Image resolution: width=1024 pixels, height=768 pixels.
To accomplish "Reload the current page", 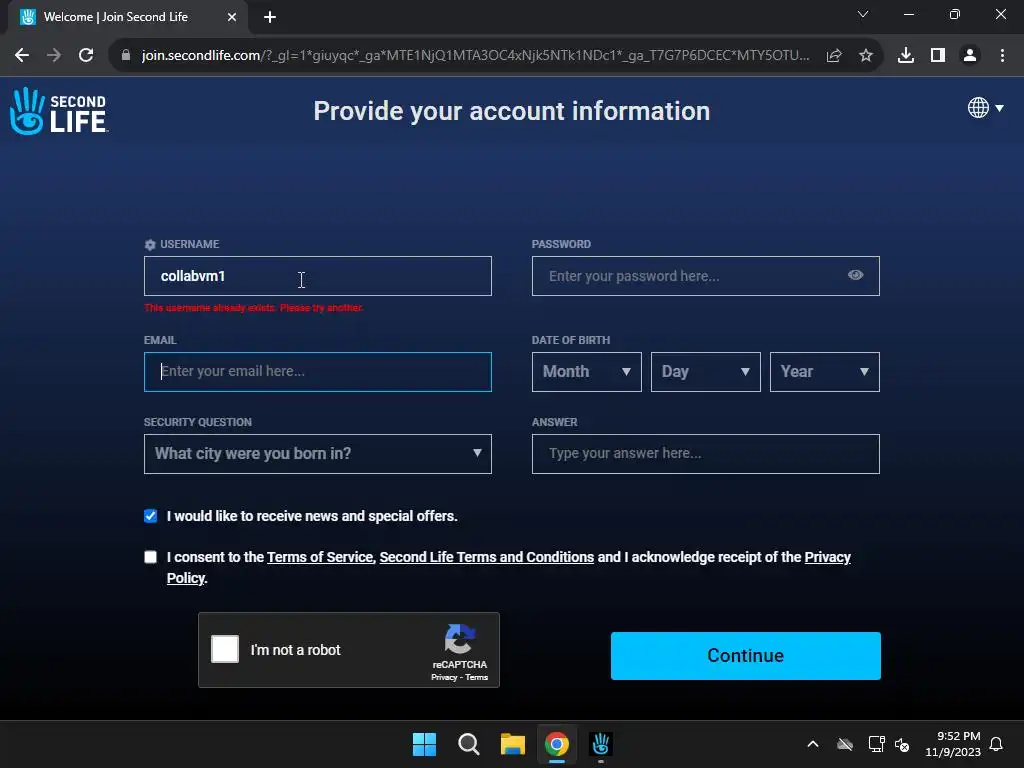I will (x=86, y=56).
